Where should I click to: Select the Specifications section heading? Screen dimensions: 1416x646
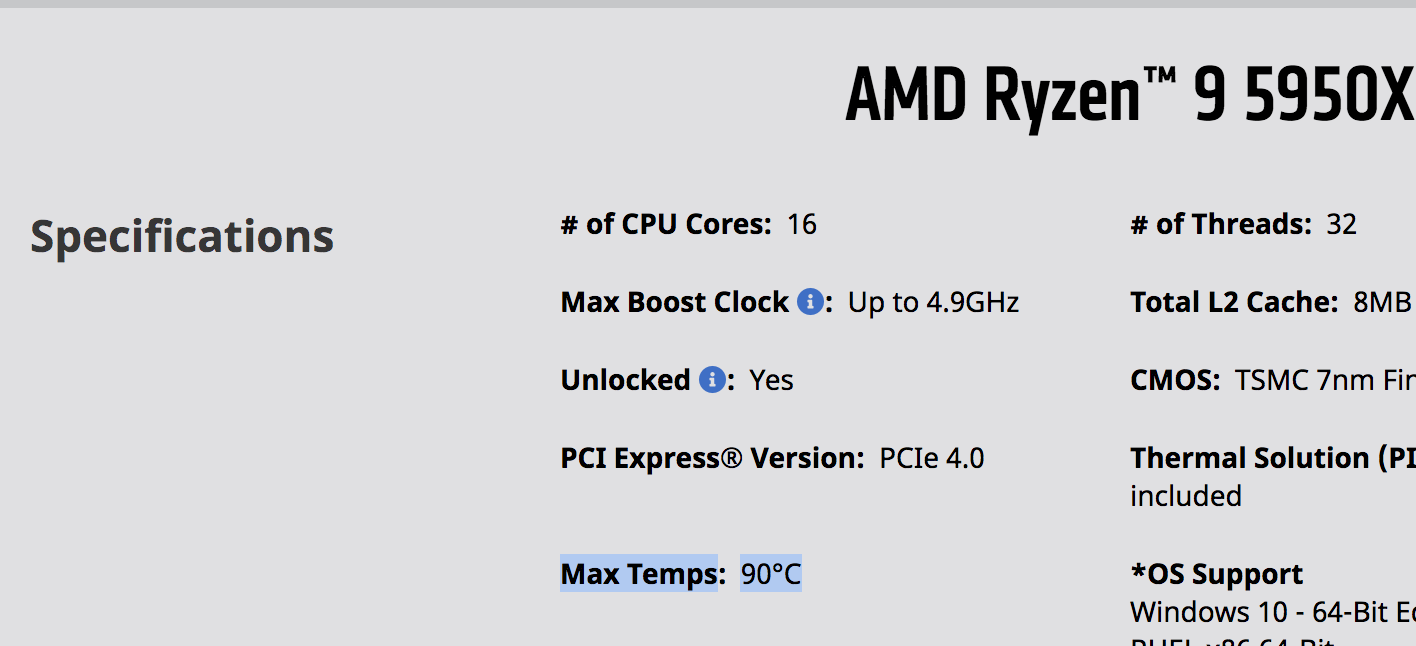(182, 236)
